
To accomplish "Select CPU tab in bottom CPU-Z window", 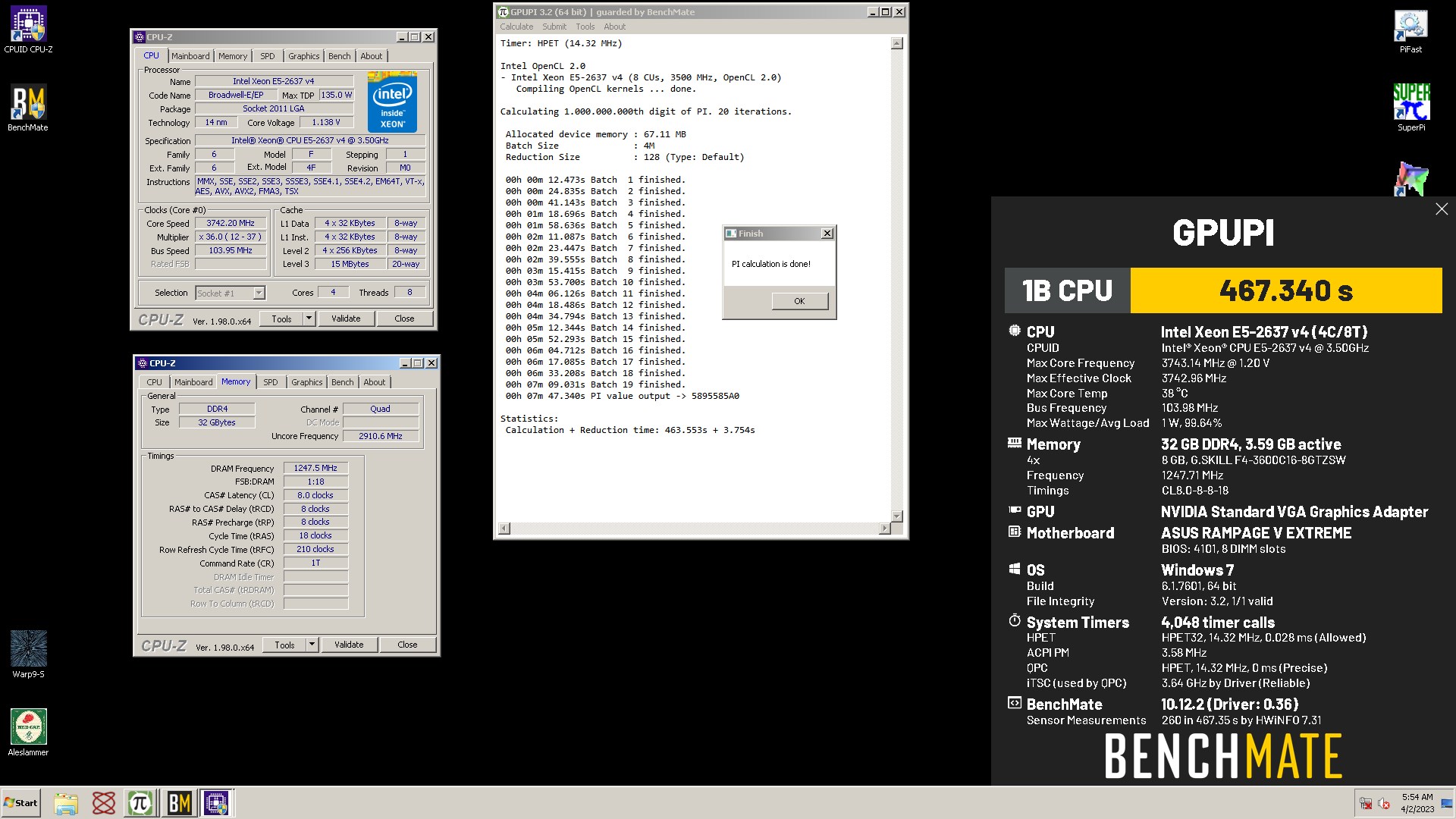I will (x=155, y=382).
